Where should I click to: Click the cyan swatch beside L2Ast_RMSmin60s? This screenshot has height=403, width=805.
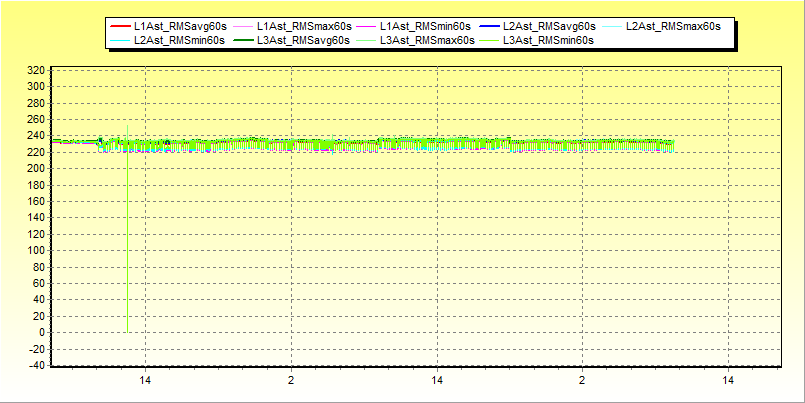pos(120,40)
